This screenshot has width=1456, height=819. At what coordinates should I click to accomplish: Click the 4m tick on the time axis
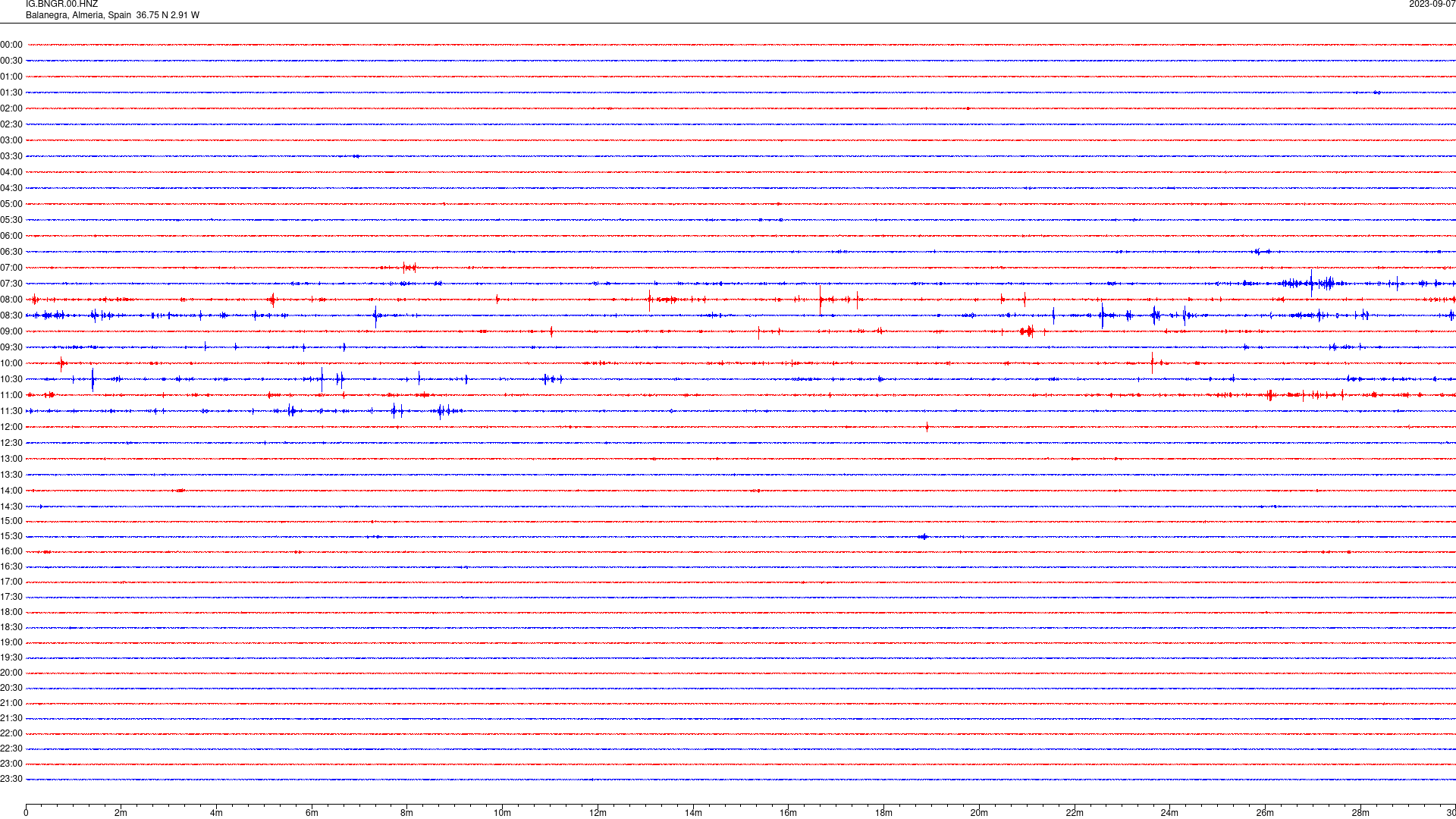tap(216, 813)
